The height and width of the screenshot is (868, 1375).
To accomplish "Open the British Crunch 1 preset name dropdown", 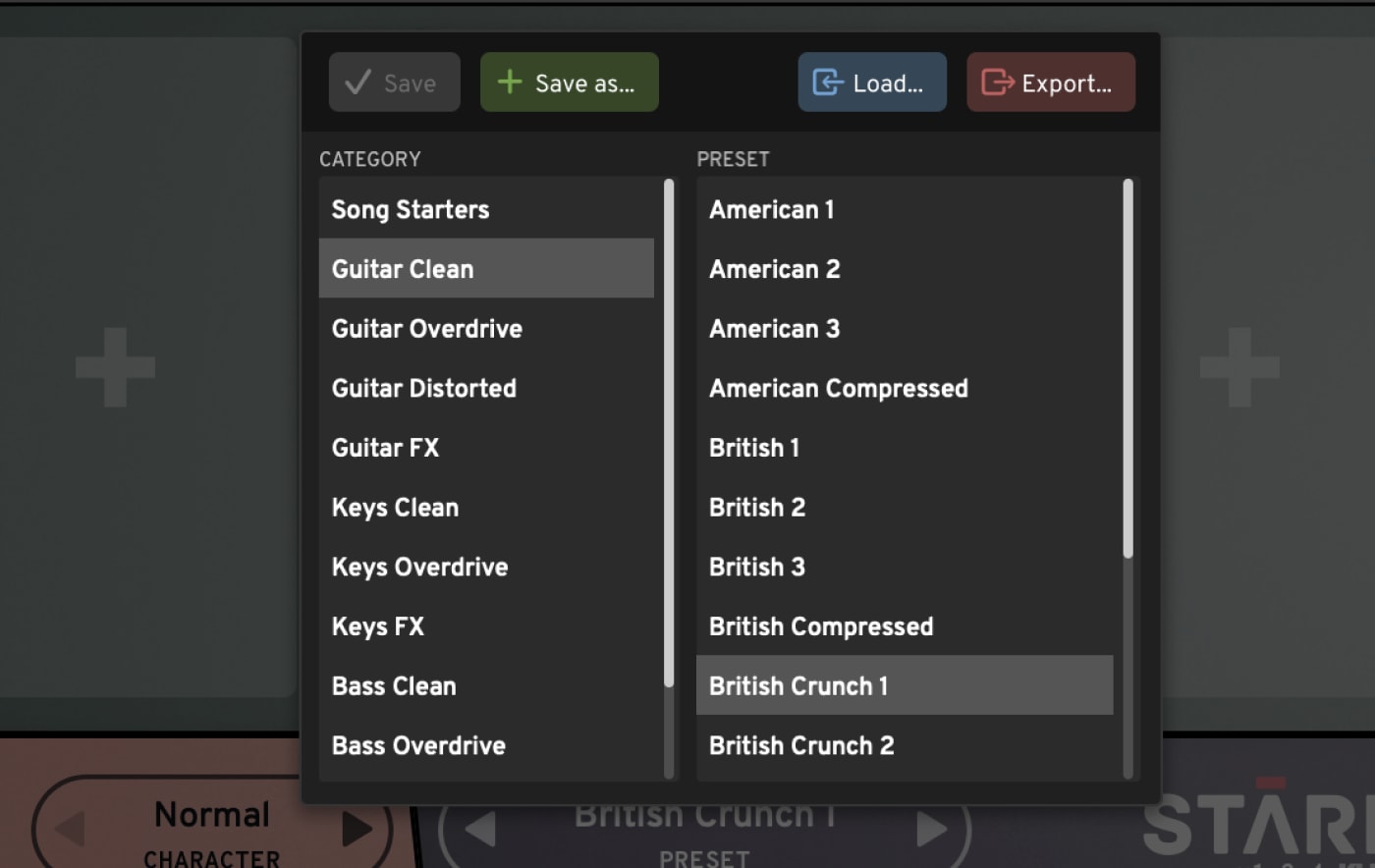I will click(704, 817).
